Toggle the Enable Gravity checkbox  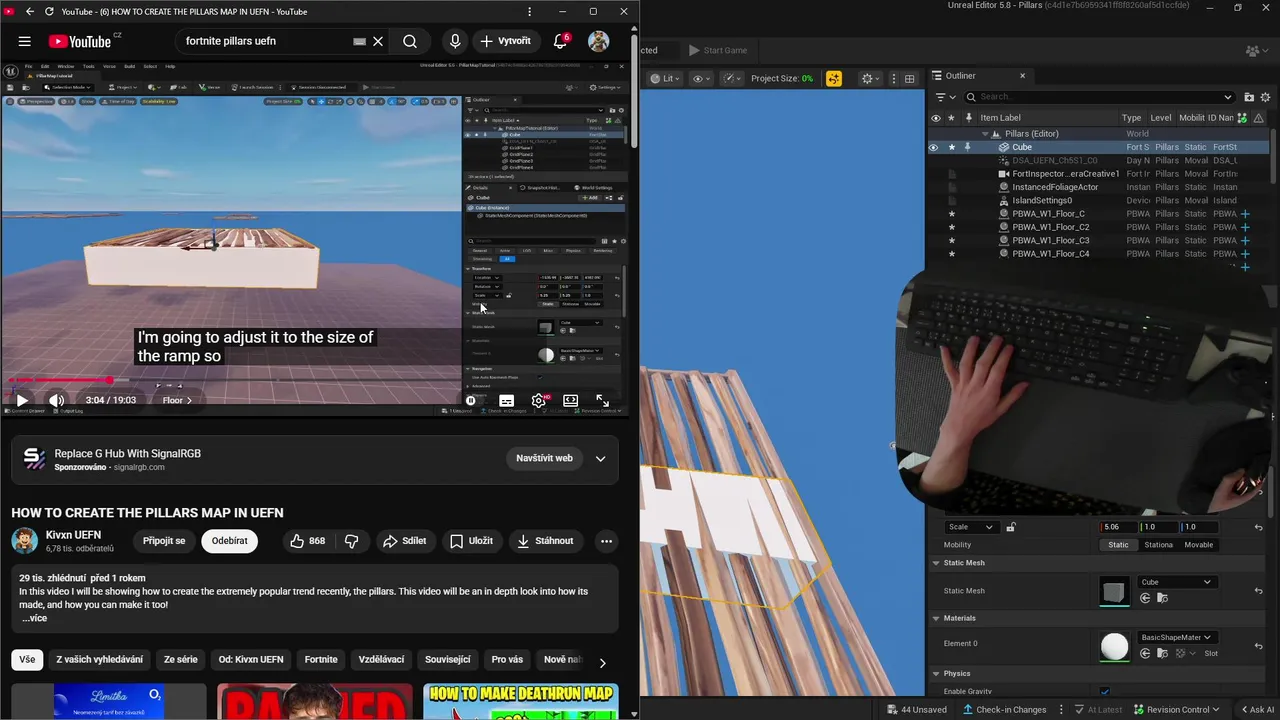coord(1104,691)
